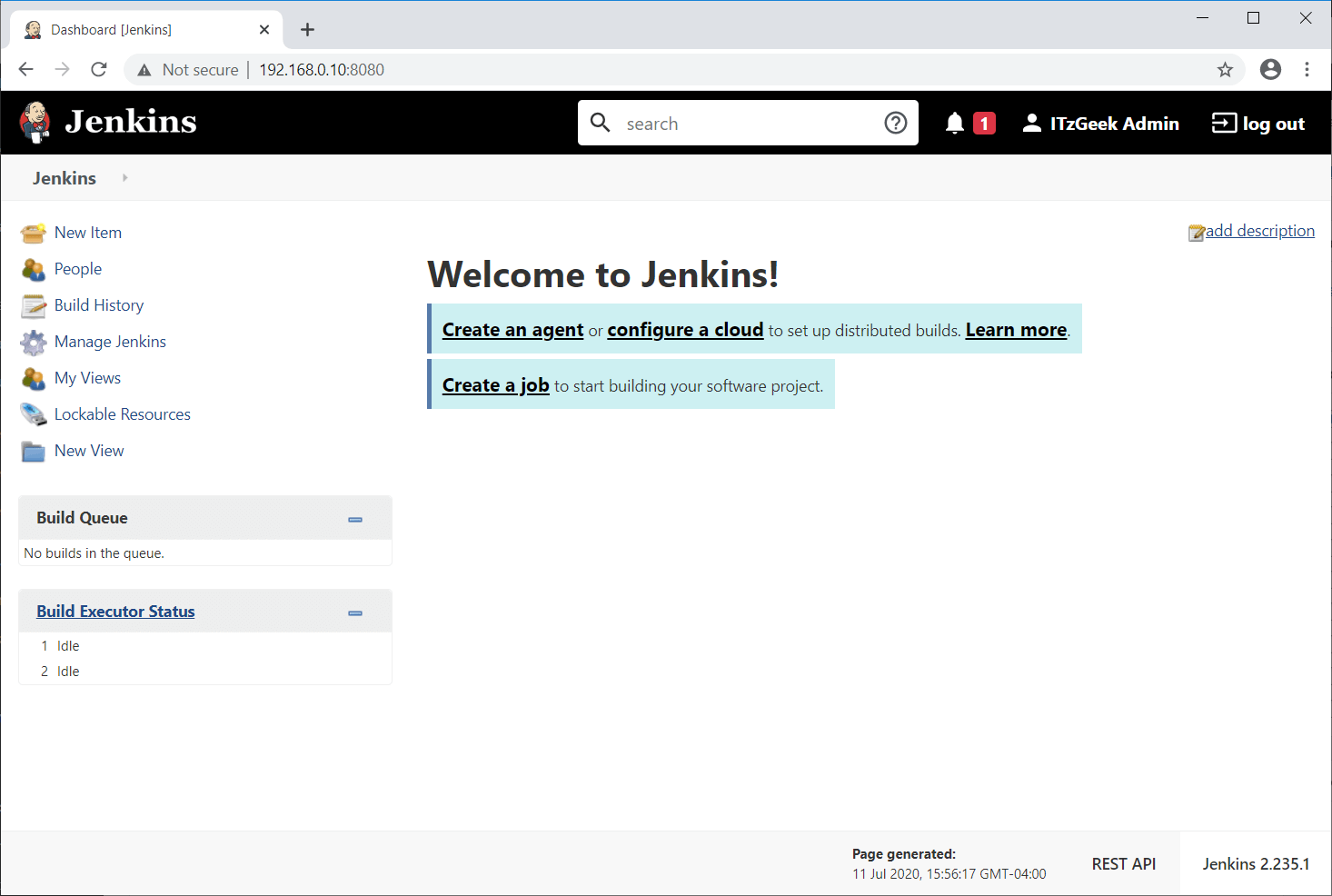Click the log out icon
Screen dimensions: 1332x896
[1224, 123]
